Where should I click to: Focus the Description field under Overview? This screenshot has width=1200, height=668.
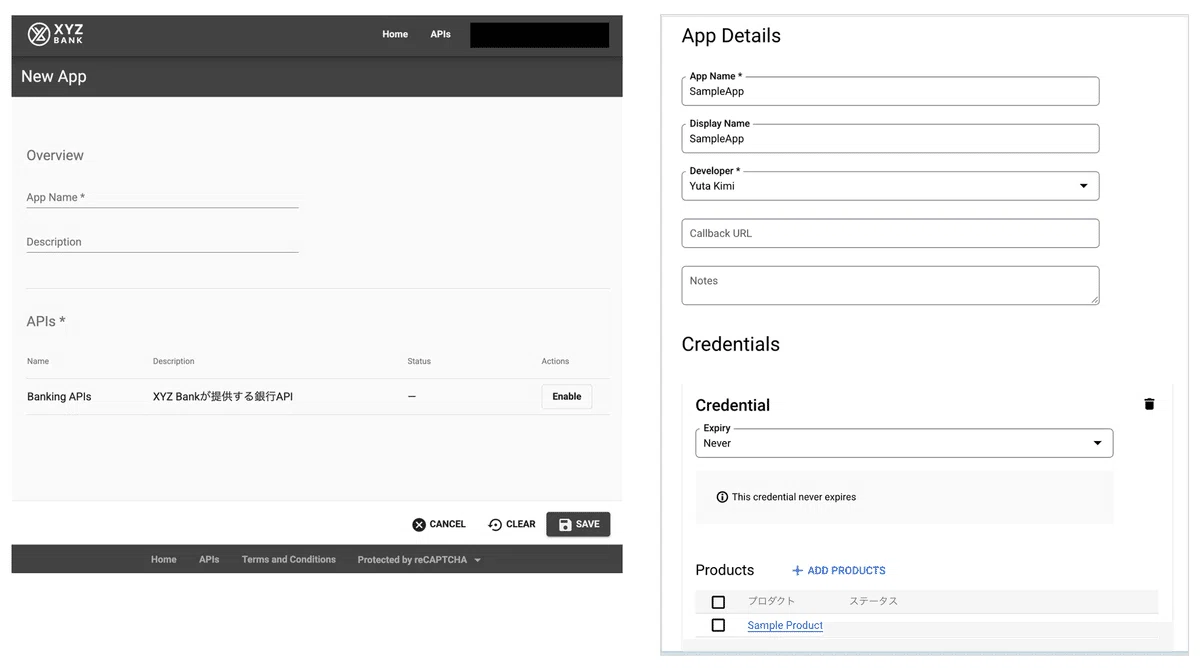162,242
